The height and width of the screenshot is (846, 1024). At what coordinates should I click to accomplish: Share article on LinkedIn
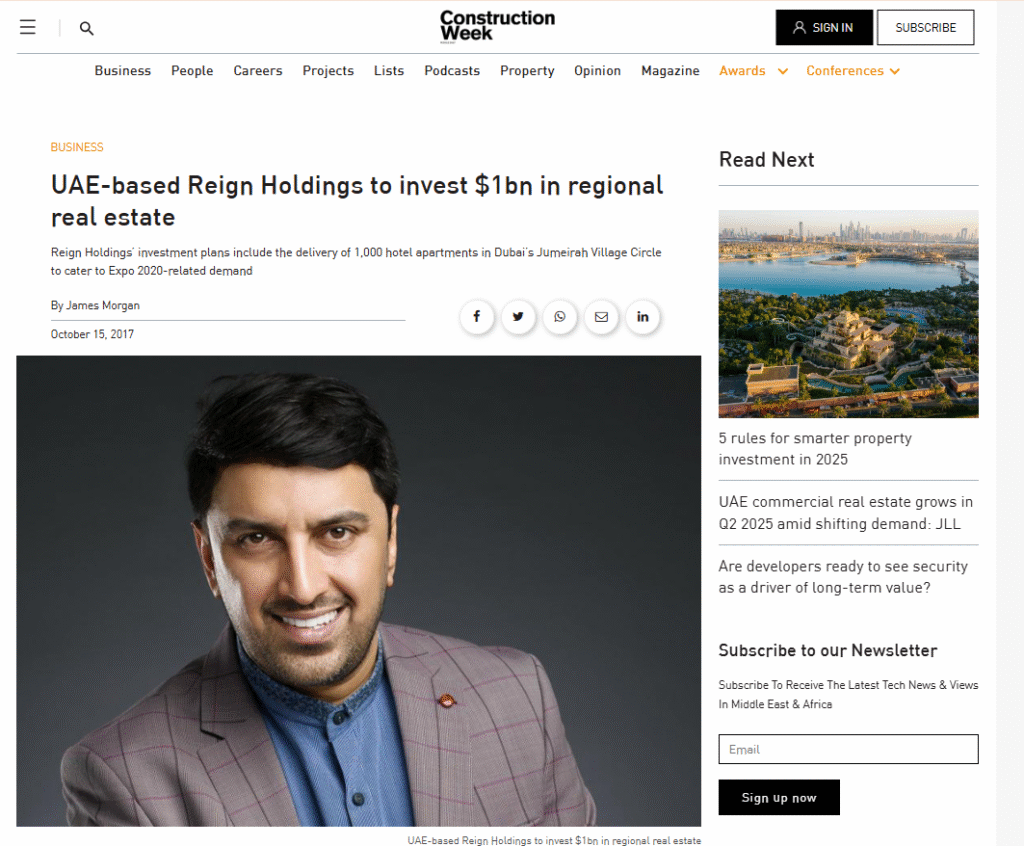click(x=643, y=317)
